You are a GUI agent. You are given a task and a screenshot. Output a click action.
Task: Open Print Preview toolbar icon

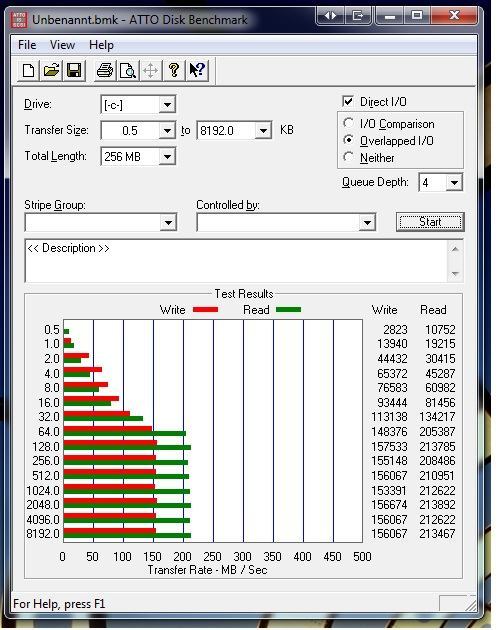coord(128,71)
